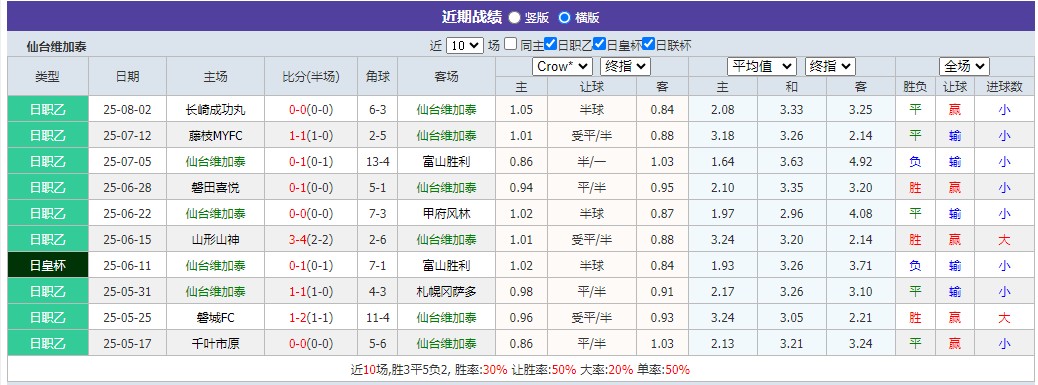
Task: Click the handicap 半/一 cell
Action: [591, 161]
